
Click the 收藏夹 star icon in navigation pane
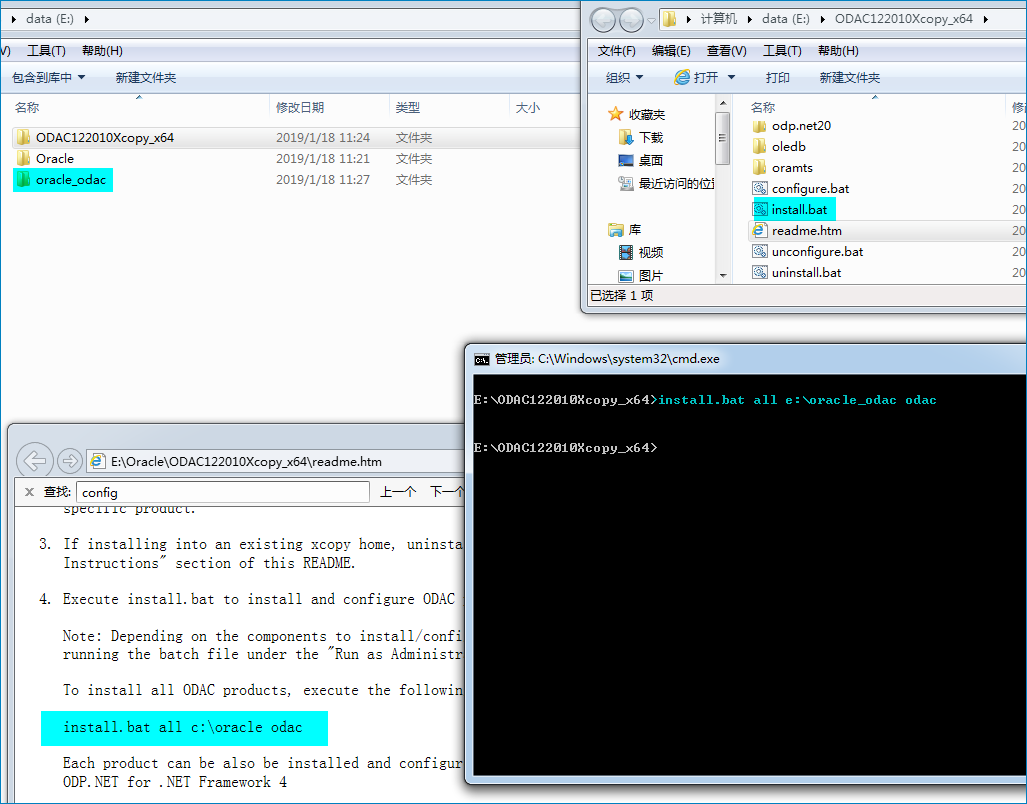click(x=615, y=115)
